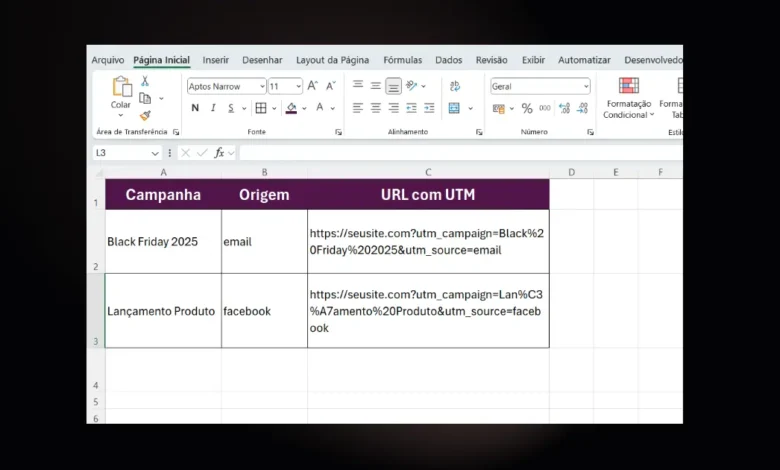Open Geral number format dropdown
The height and width of the screenshot is (470, 780).
(586, 87)
